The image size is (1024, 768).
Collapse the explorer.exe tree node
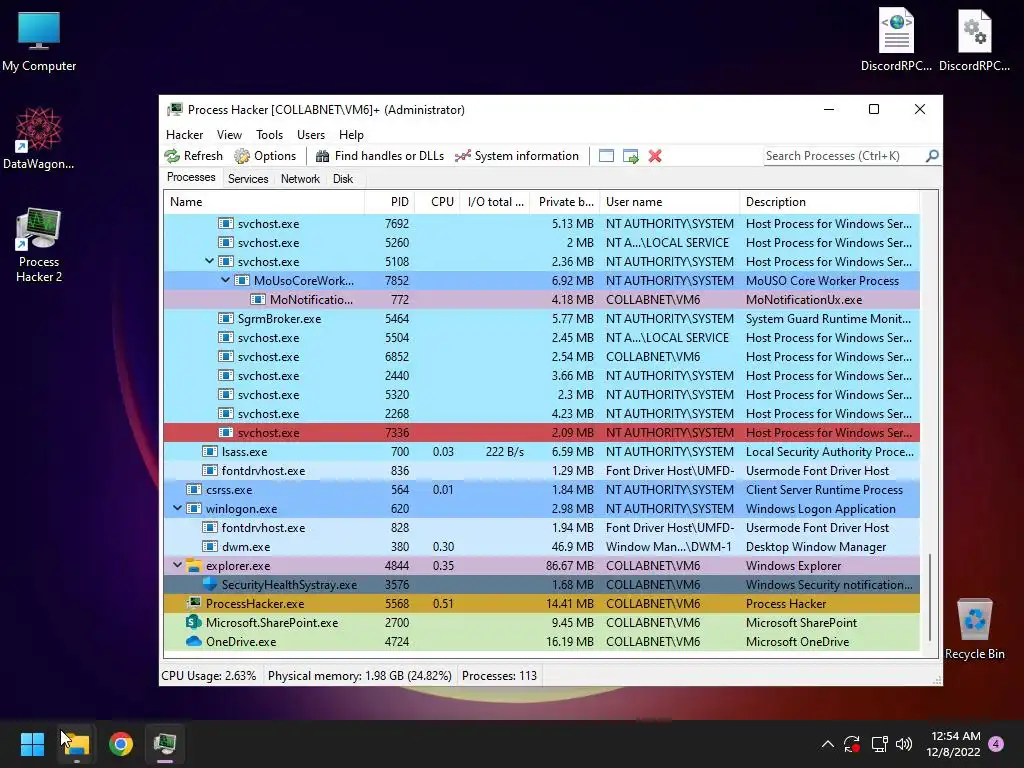[177, 565]
